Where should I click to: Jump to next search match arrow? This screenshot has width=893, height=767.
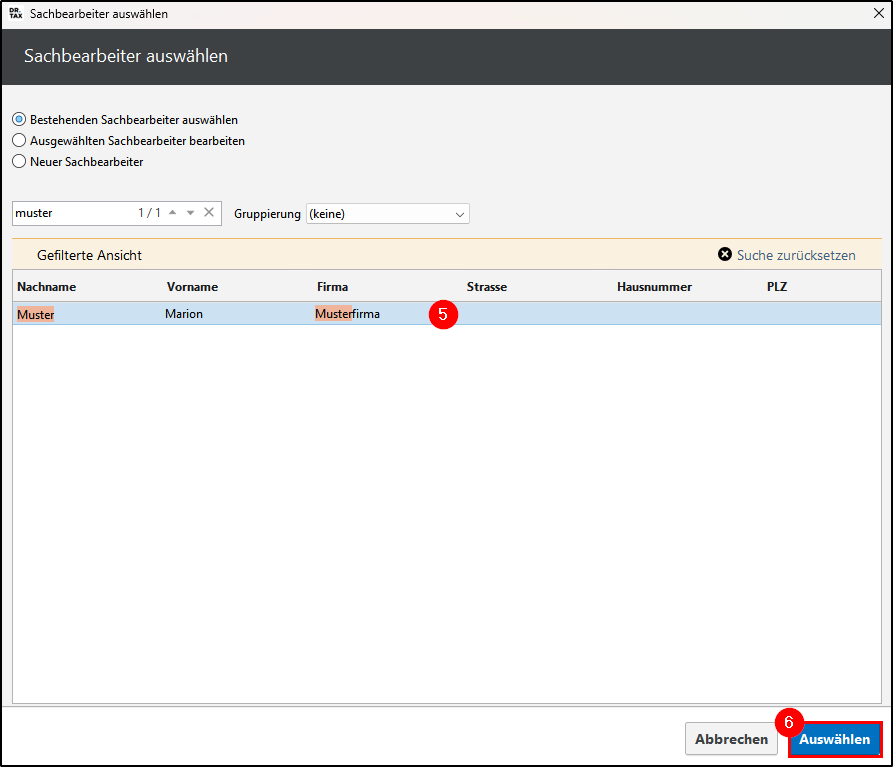(190, 213)
